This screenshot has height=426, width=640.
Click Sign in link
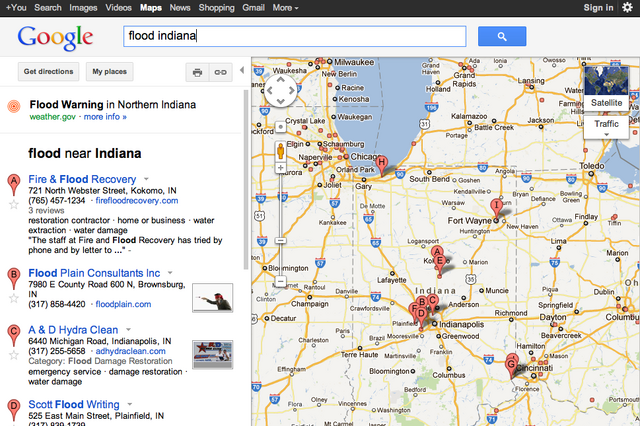click(598, 8)
